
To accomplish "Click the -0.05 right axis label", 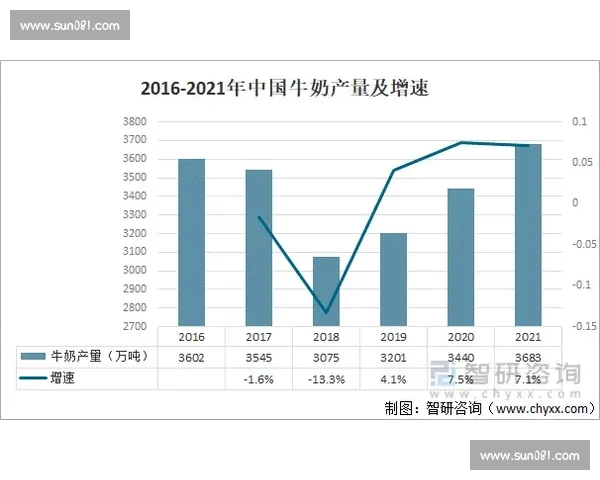I will (584, 244).
